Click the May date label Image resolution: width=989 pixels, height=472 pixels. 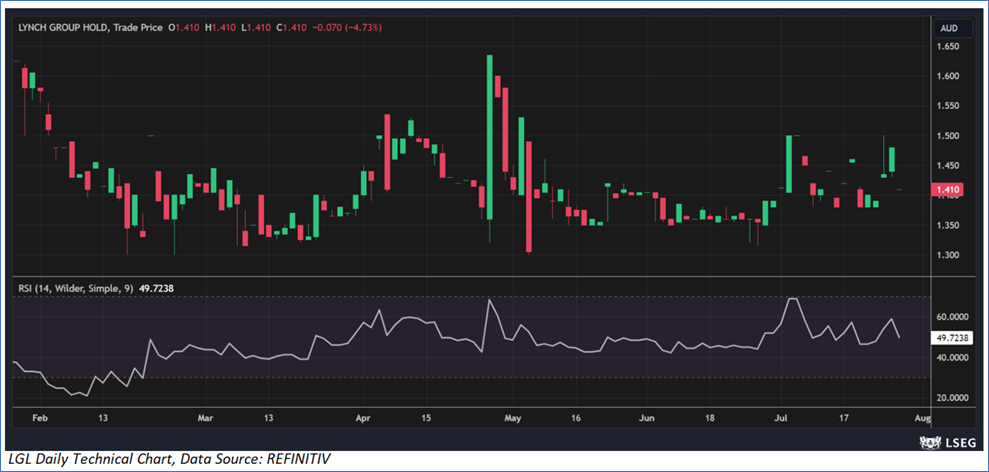point(513,418)
